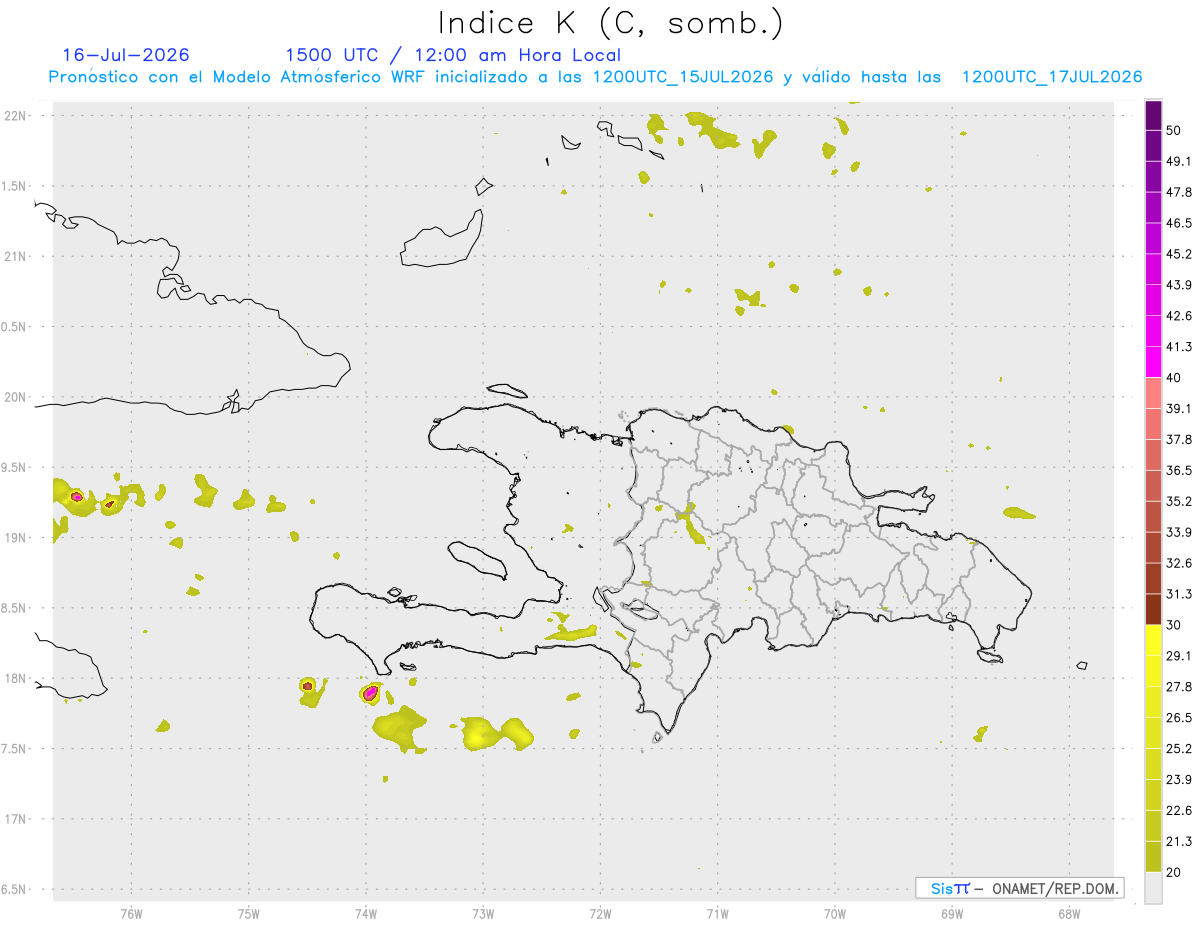
Task: Click the "Indice K (C, somb.)" title
Action: (x=611, y=23)
